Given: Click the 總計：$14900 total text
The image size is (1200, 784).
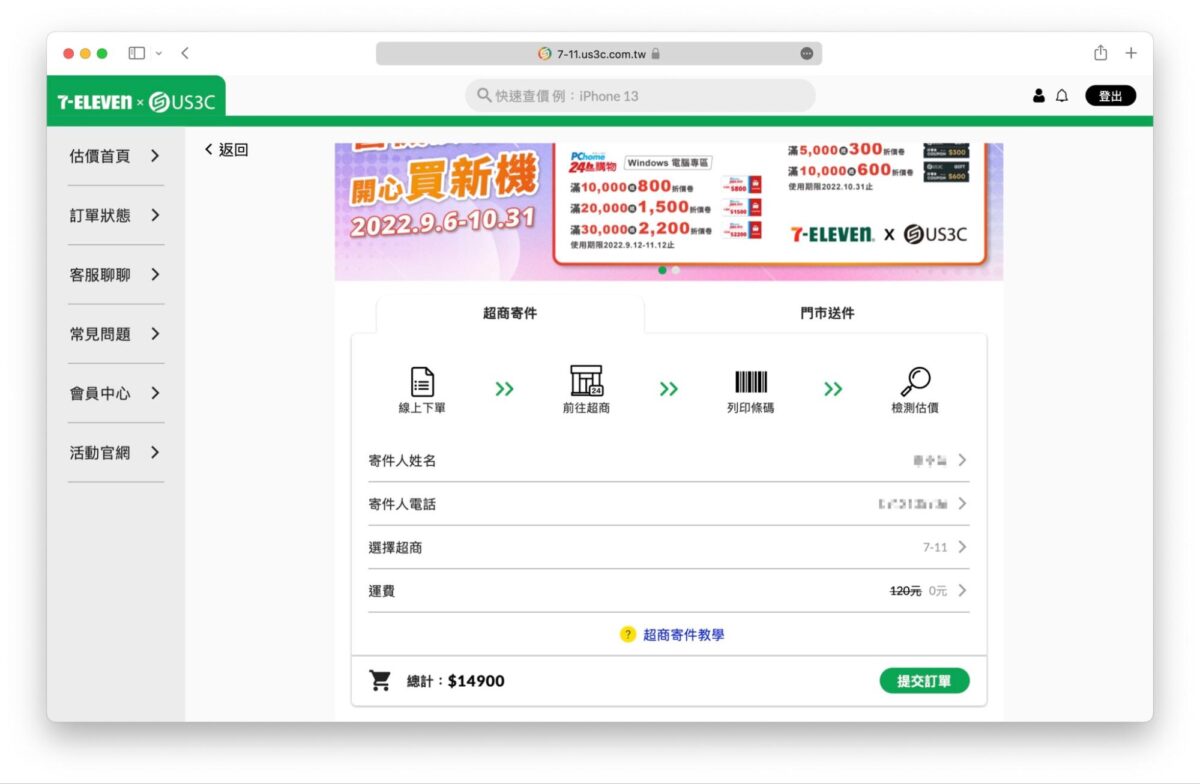Looking at the screenshot, I should click(x=455, y=681).
